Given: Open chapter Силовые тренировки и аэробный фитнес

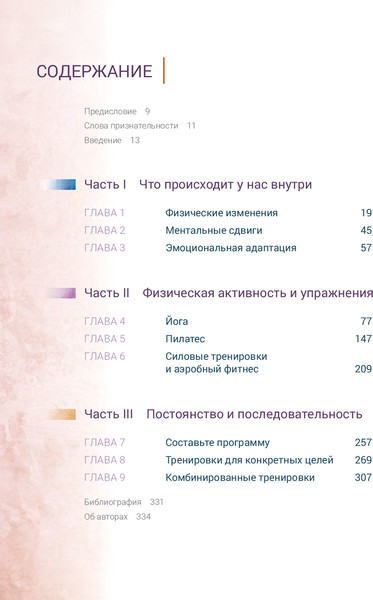Looking at the screenshot, I should coord(216,363).
